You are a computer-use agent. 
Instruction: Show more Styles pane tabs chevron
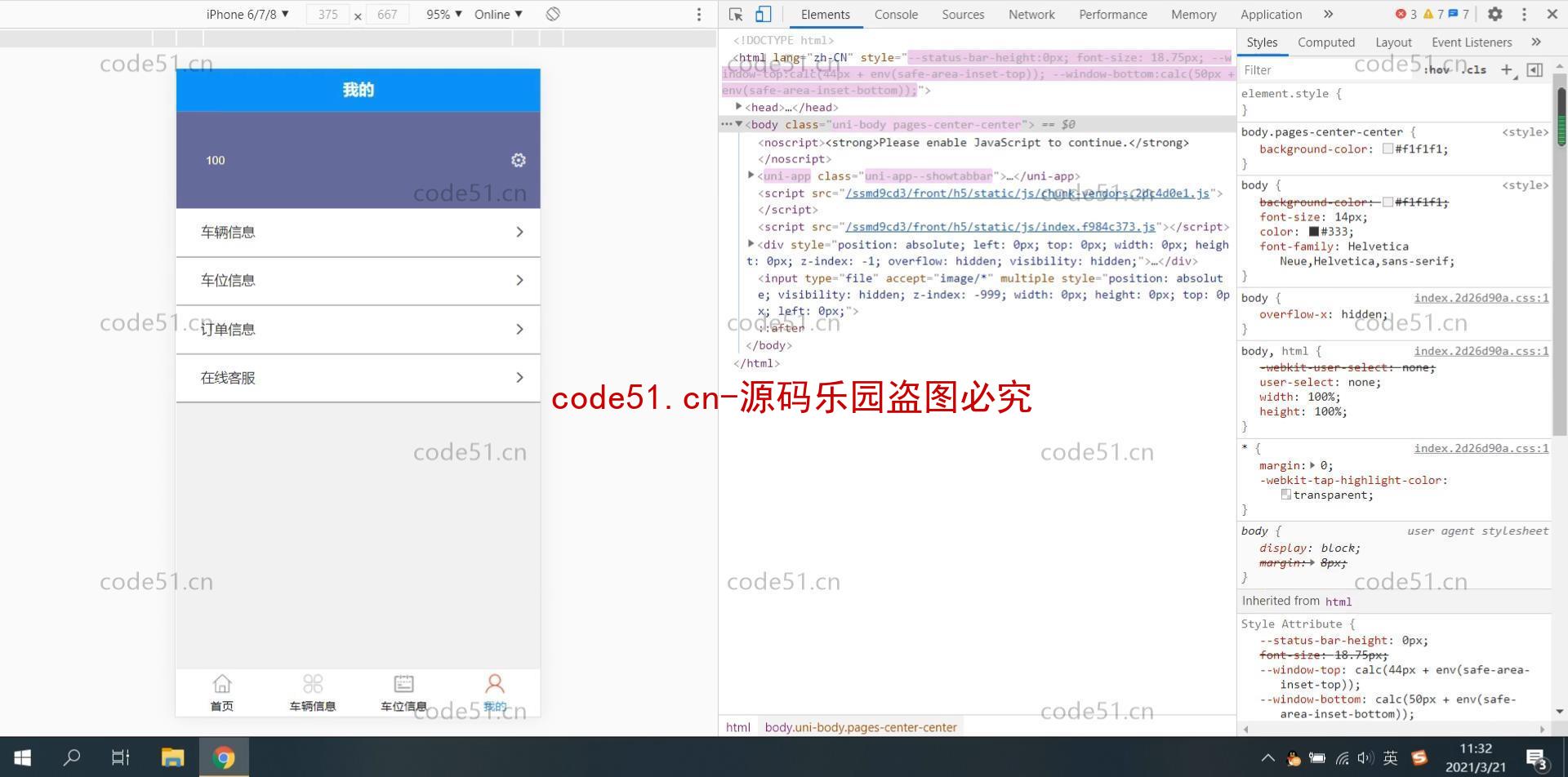pos(1536,42)
